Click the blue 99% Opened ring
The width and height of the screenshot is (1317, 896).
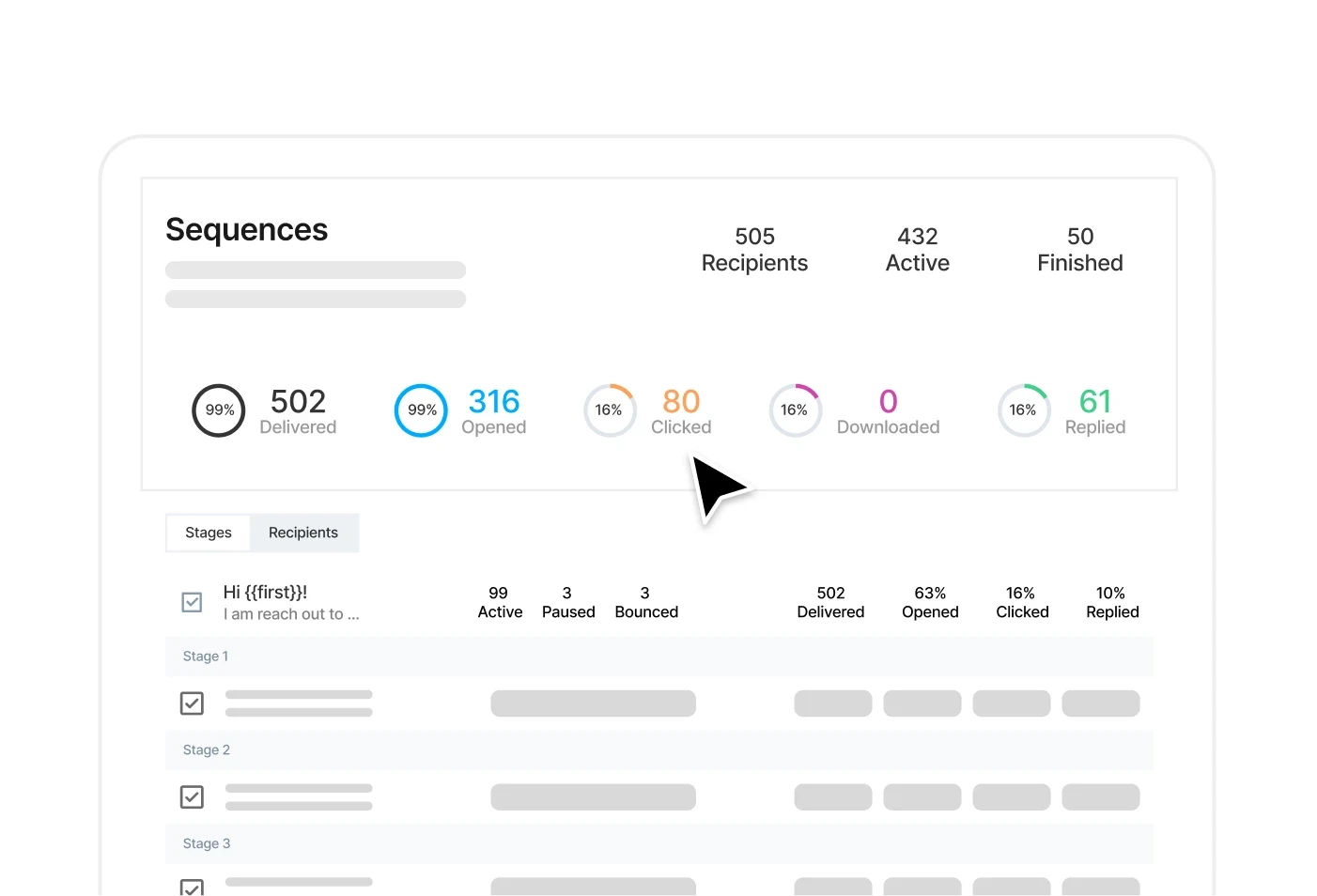[x=421, y=410]
